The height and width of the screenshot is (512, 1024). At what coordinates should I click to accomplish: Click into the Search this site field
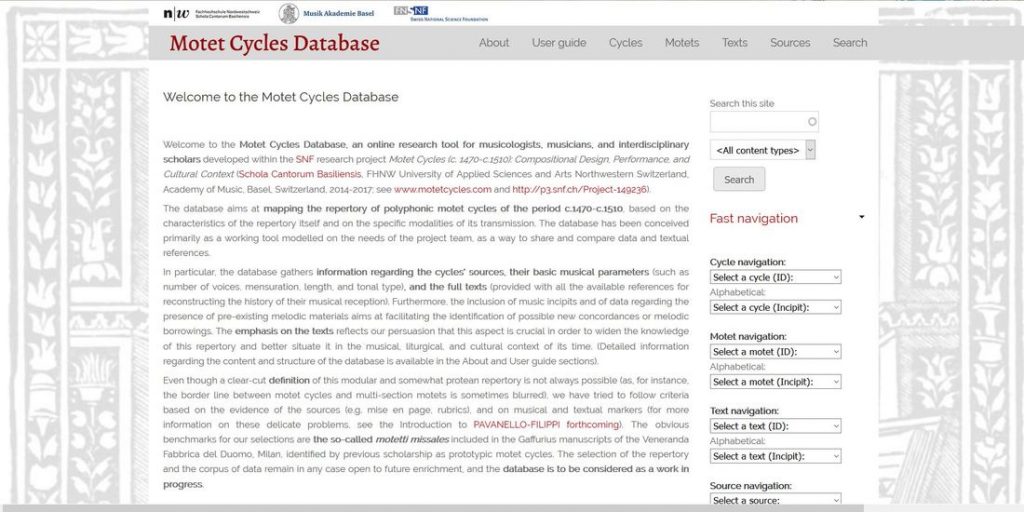758,122
